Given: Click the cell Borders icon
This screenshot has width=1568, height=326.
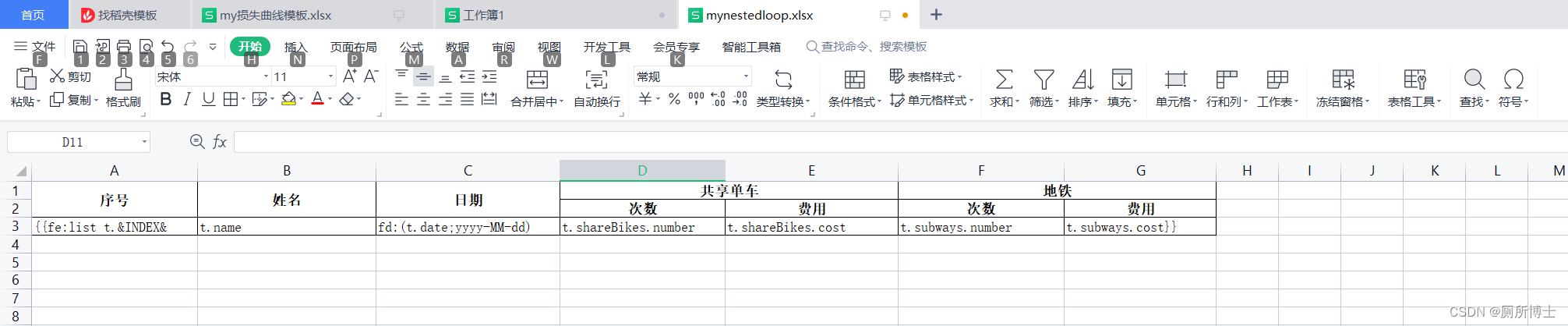Looking at the screenshot, I should pos(231,99).
